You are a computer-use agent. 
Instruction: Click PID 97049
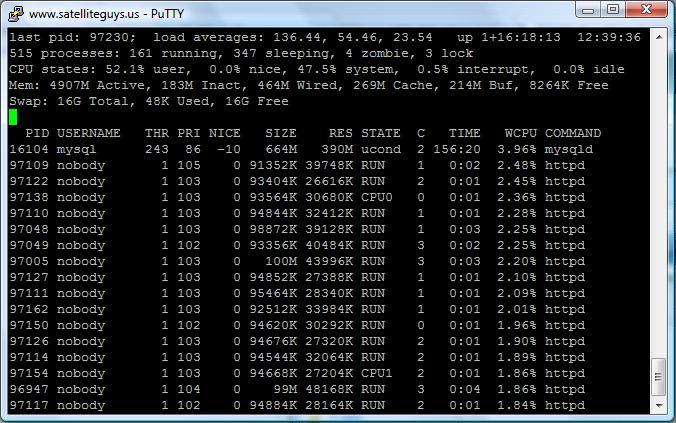(x=29, y=245)
